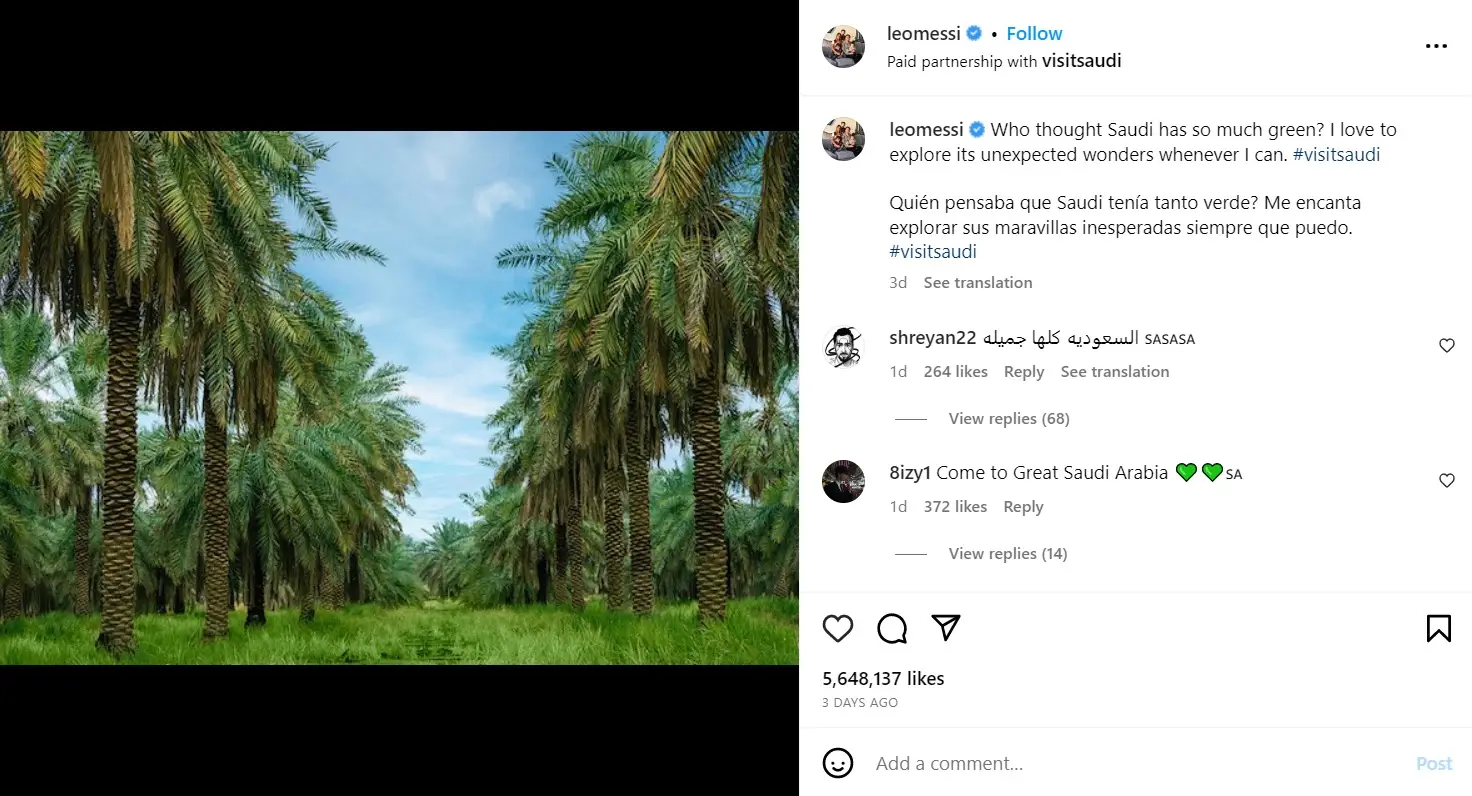Open the visitsaudi paid partnership page
Viewport: 1472px width, 796px height.
click(1081, 60)
